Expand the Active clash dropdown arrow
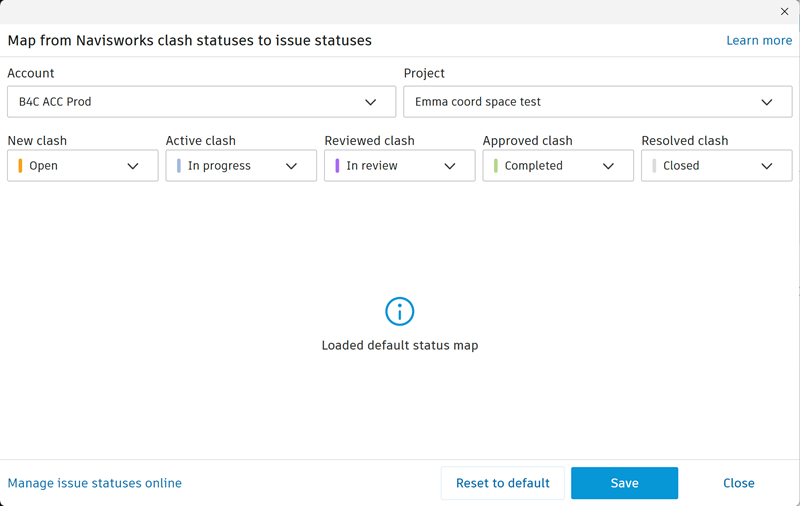Image resolution: width=800 pixels, height=506 pixels. point(292,166)
